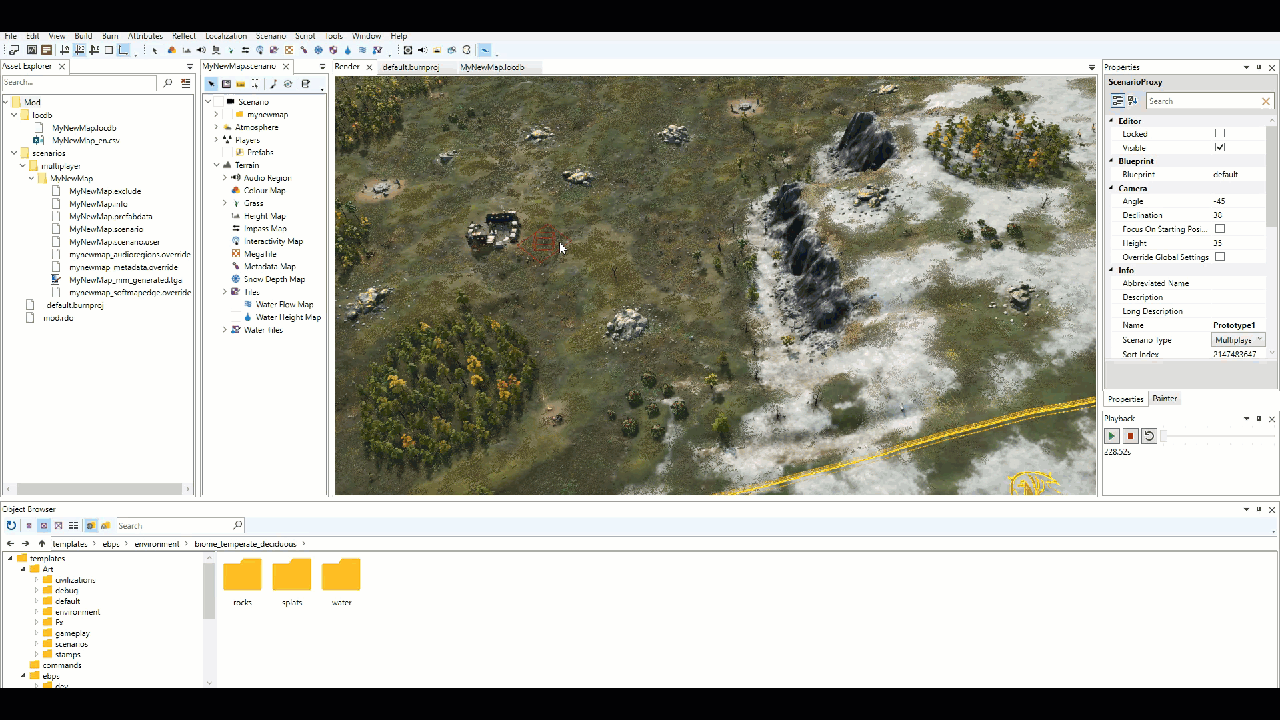Open the water folder thumbnail
The height and width of the screenshot is (720, 1280).
(x=341, y=575)
